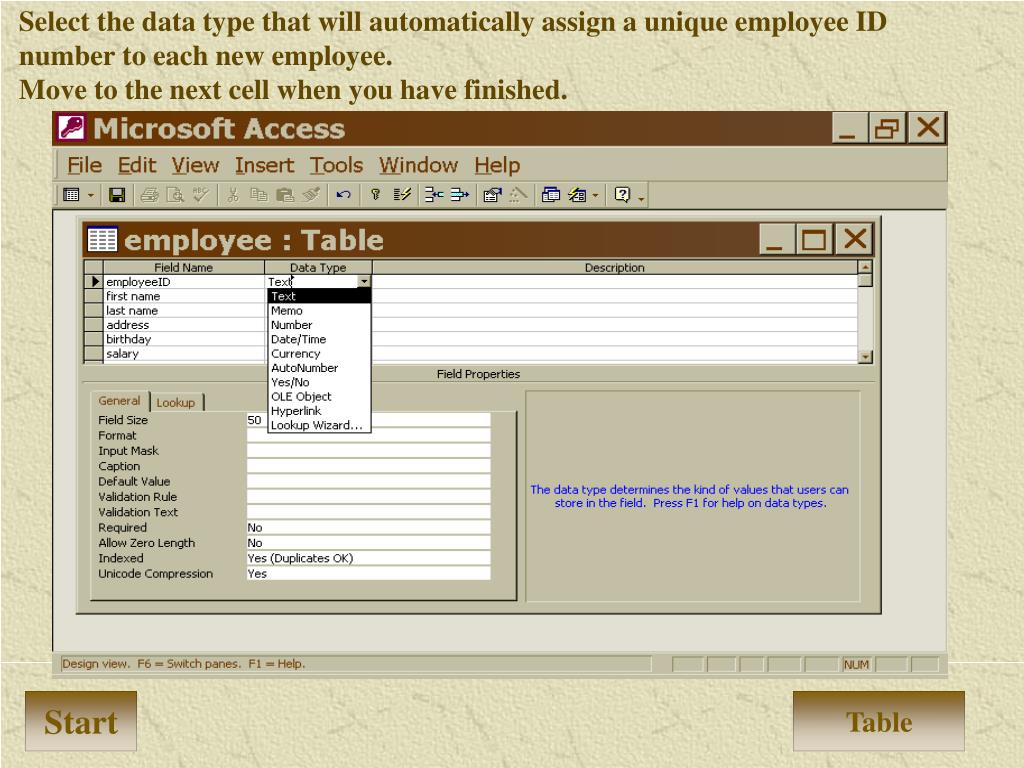1024x768 pixels.
Task: Click the Save floppy disk icon
Action: 117,195
